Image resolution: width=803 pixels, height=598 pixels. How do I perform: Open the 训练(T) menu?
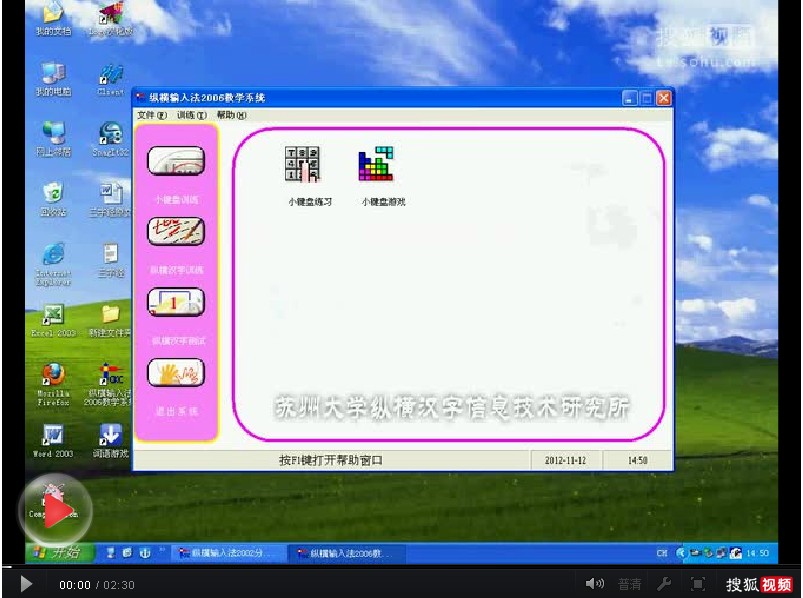pyautogui.click(x=192, y=115)
